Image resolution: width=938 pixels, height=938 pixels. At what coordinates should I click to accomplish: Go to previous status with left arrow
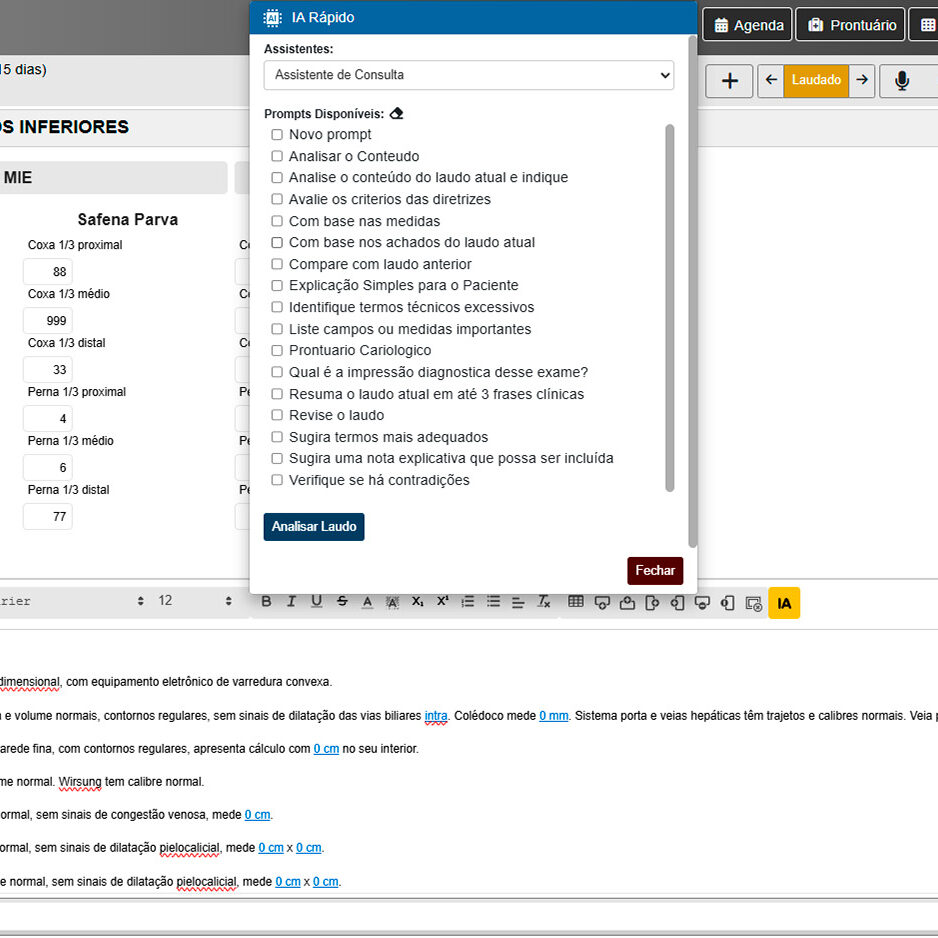click(771, 80)
